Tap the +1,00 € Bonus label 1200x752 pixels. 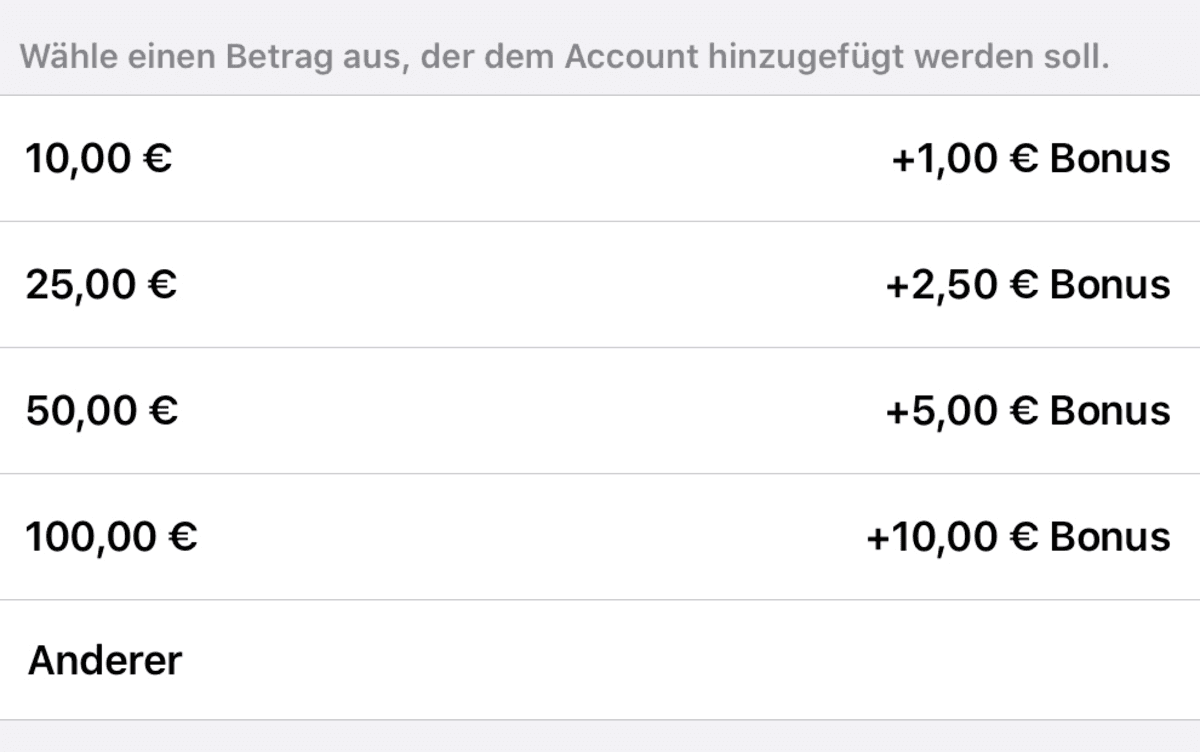click(1030, 159)
